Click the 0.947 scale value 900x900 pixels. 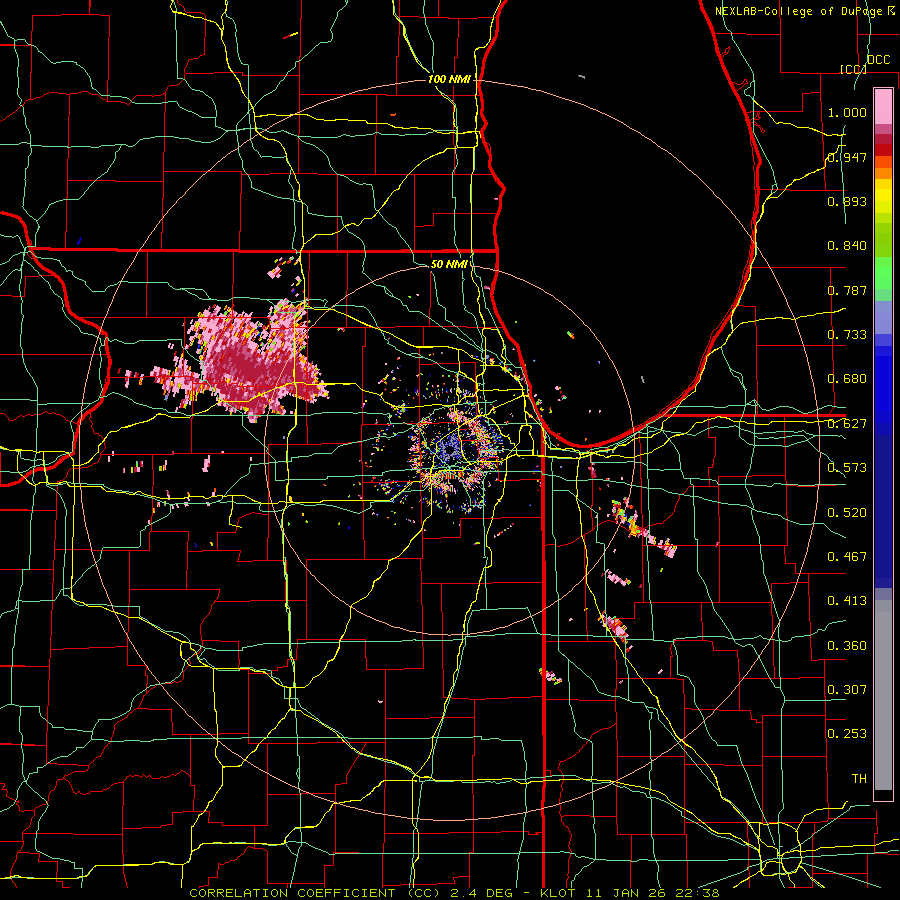pyautogui.click(x=847, y=157)
